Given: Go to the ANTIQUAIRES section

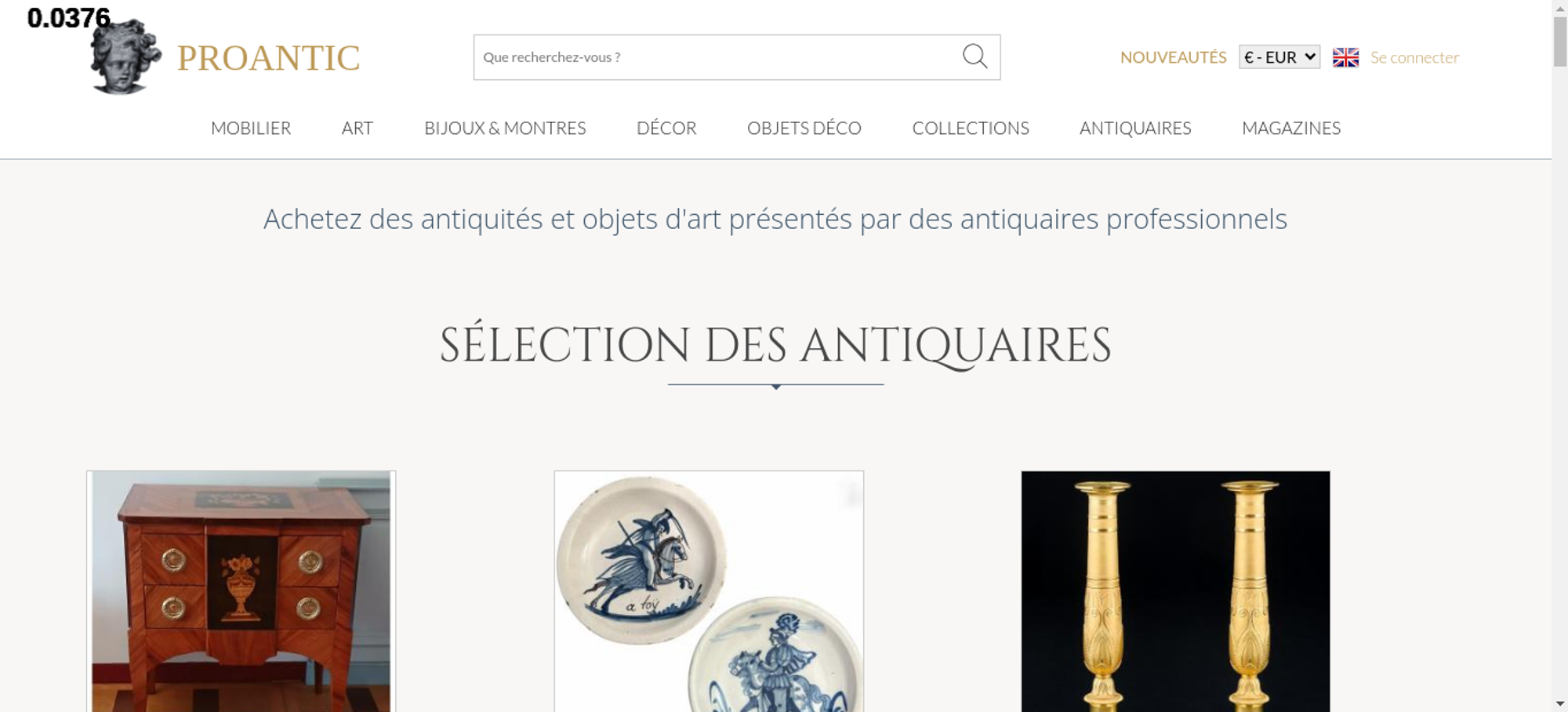Looking at the screenshot, I should point(1135,128).
